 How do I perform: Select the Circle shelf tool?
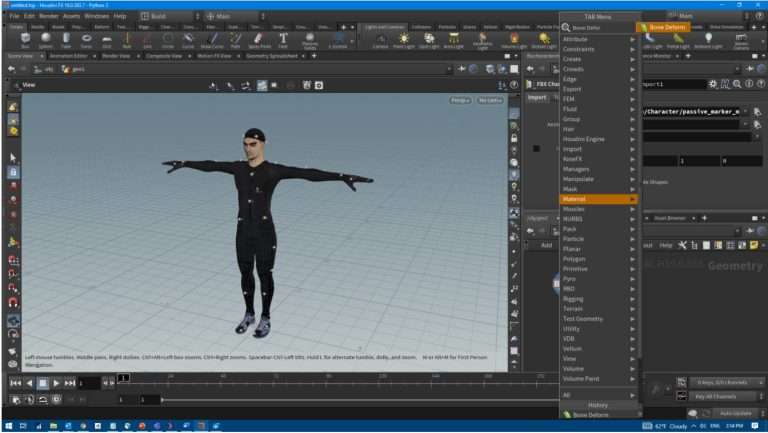168,40
